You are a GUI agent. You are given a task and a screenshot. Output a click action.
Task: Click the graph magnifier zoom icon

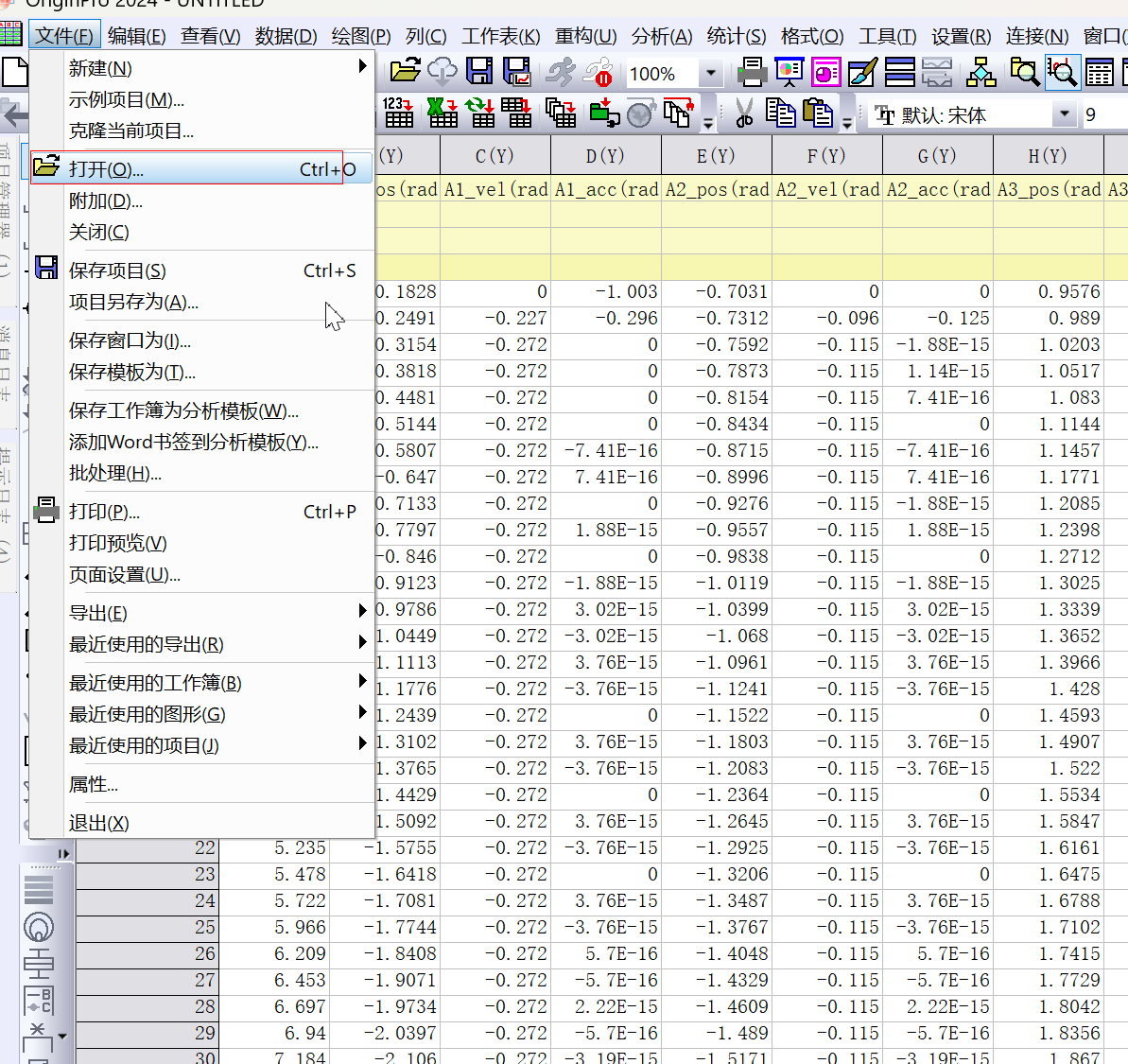pos(1062,72)
